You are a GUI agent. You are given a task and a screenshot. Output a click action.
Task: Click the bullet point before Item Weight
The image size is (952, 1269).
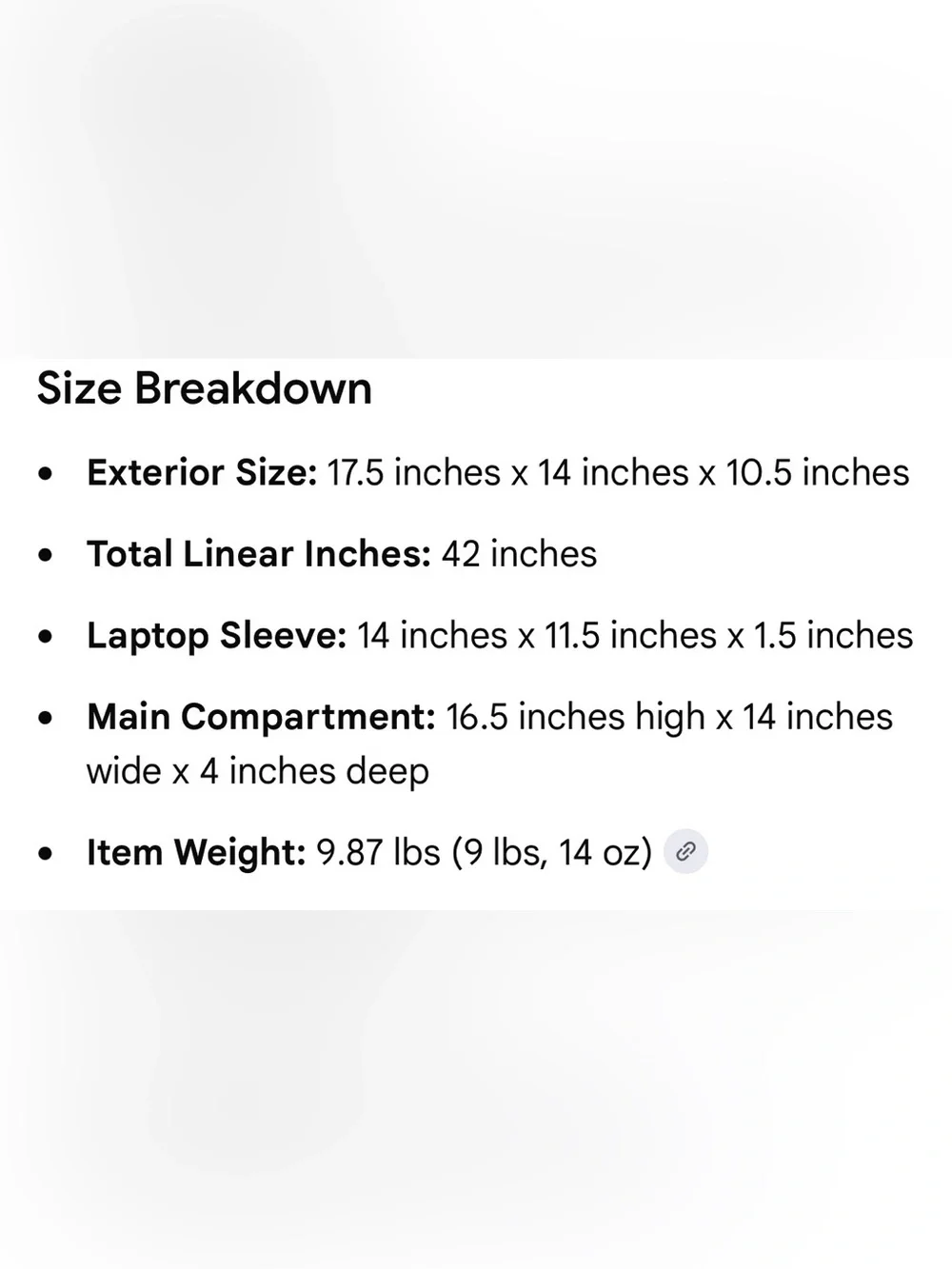[46, 854]
